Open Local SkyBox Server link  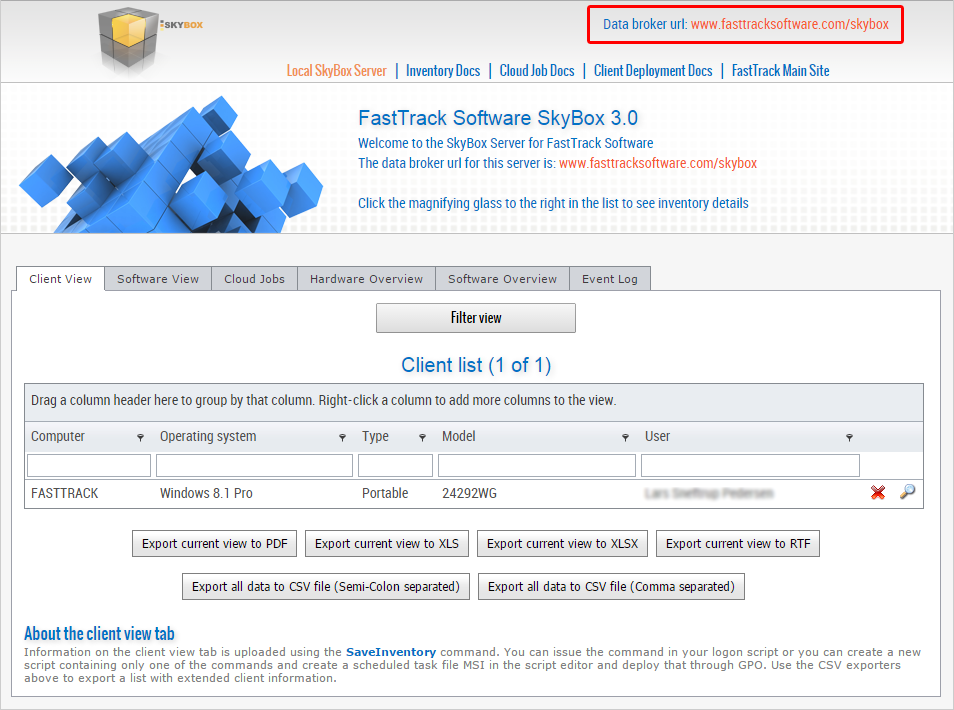click(x=336, y=71)
